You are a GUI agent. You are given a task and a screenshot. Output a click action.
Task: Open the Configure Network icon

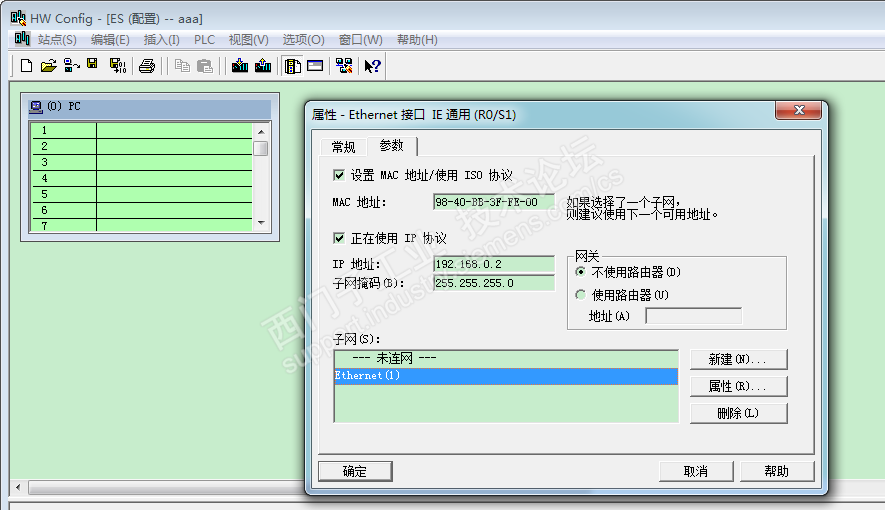(344, 66)
